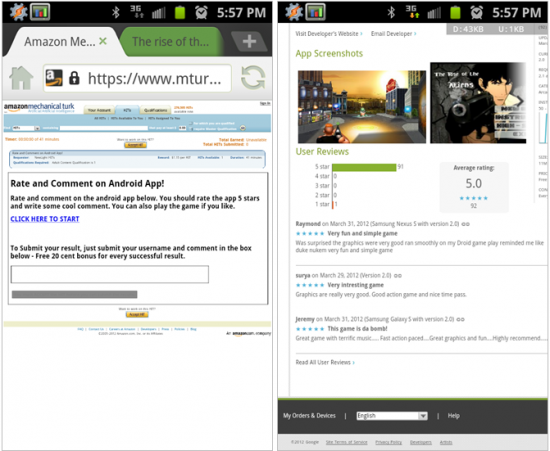Tap the 3G data icon on left status bar
The height and width of the screenshot is (451, 550).
[x=137, y=12]
